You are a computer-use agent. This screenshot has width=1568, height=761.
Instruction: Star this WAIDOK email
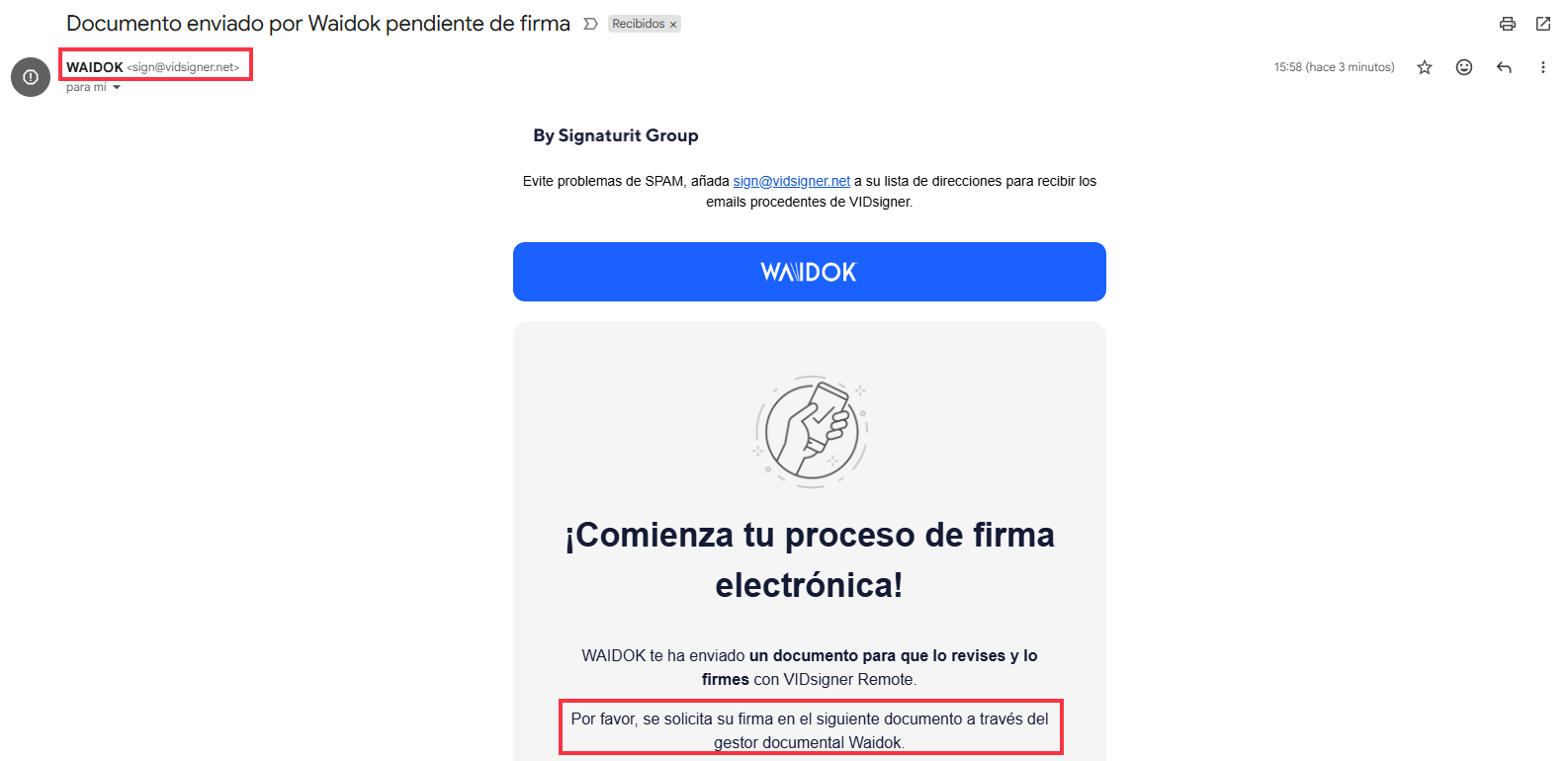tap(1425, 67)
